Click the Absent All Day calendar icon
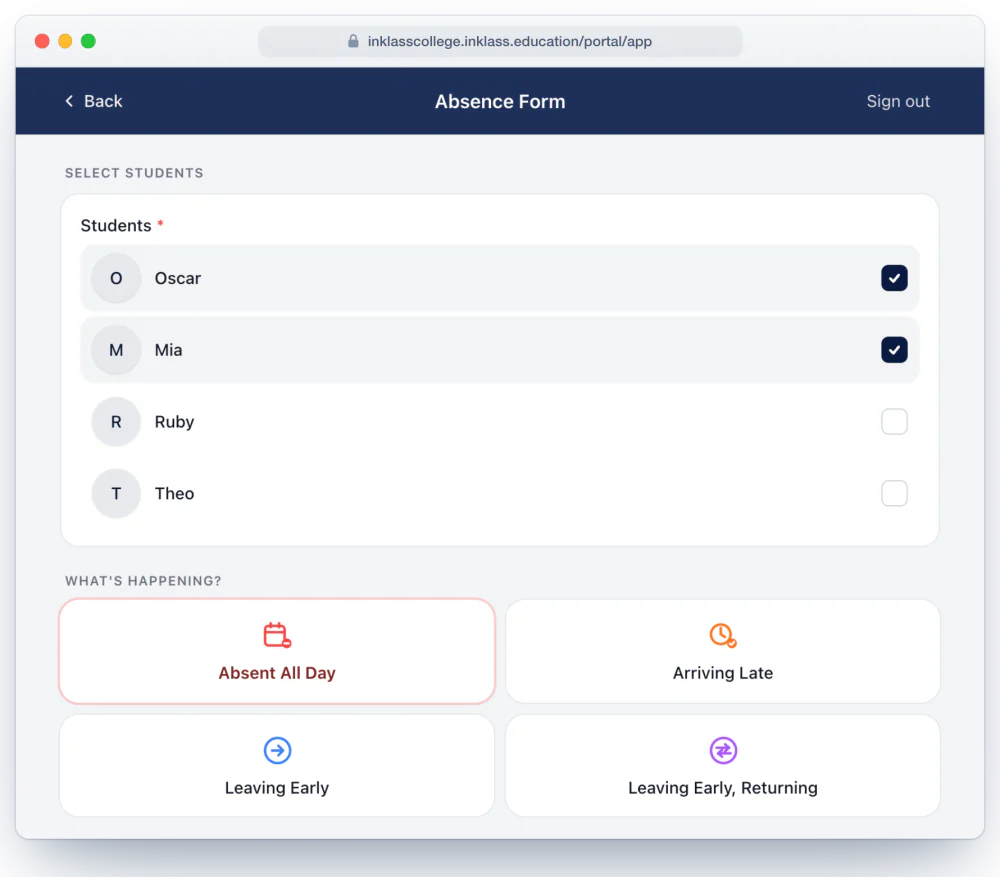1000x877 pixels. click(x=277, y=635)
